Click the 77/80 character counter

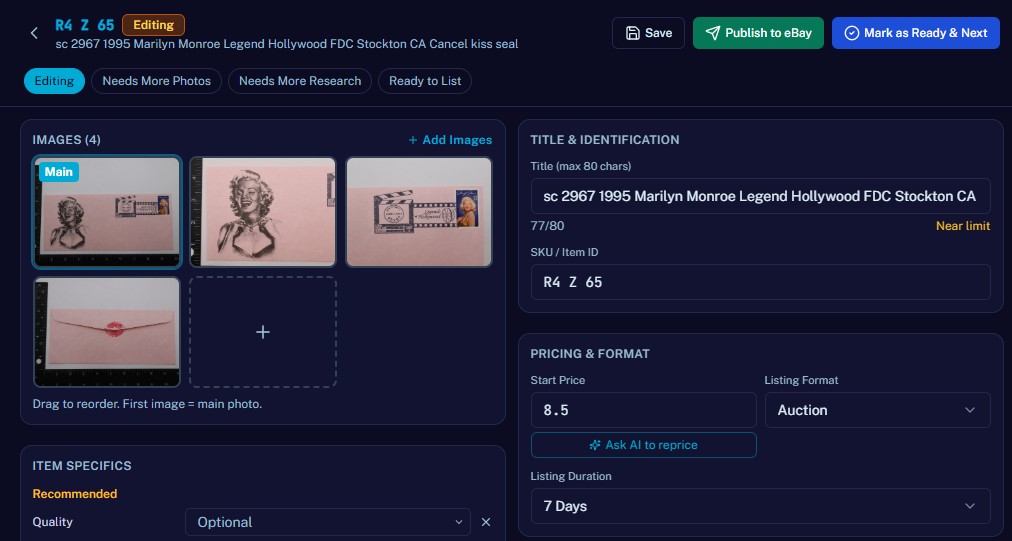(547, 226)
